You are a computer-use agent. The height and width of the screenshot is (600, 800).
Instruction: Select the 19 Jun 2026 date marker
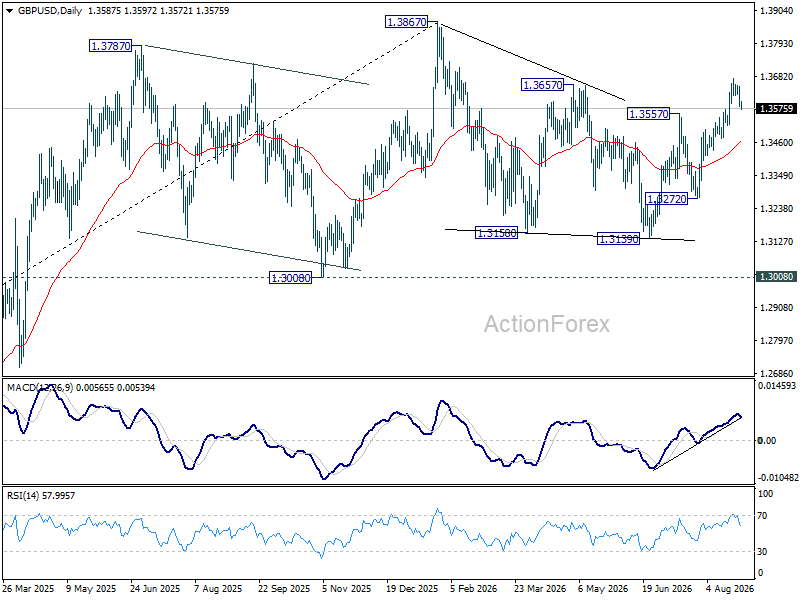667,588
